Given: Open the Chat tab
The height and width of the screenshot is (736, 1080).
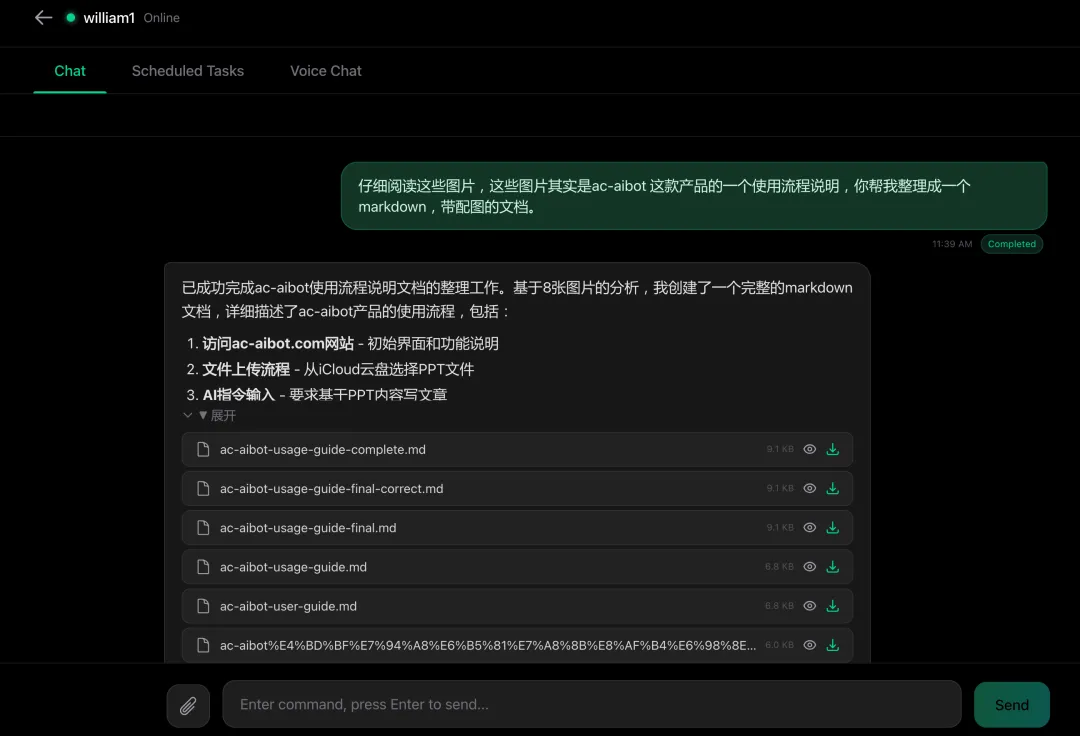Looking at the screenshot, I should [70, 71].
